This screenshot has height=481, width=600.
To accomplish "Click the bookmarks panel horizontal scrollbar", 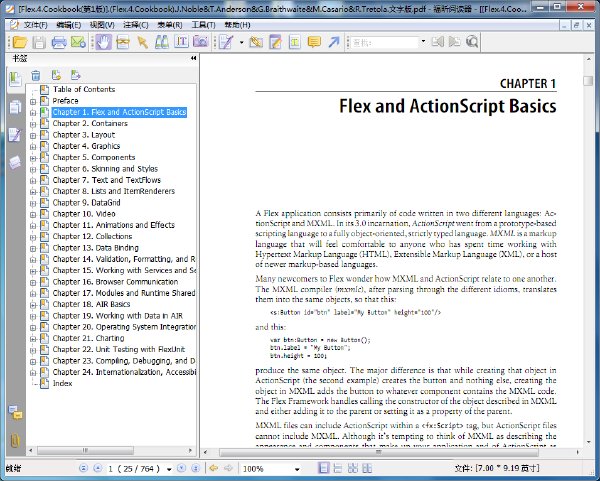I will pos(85,450).
